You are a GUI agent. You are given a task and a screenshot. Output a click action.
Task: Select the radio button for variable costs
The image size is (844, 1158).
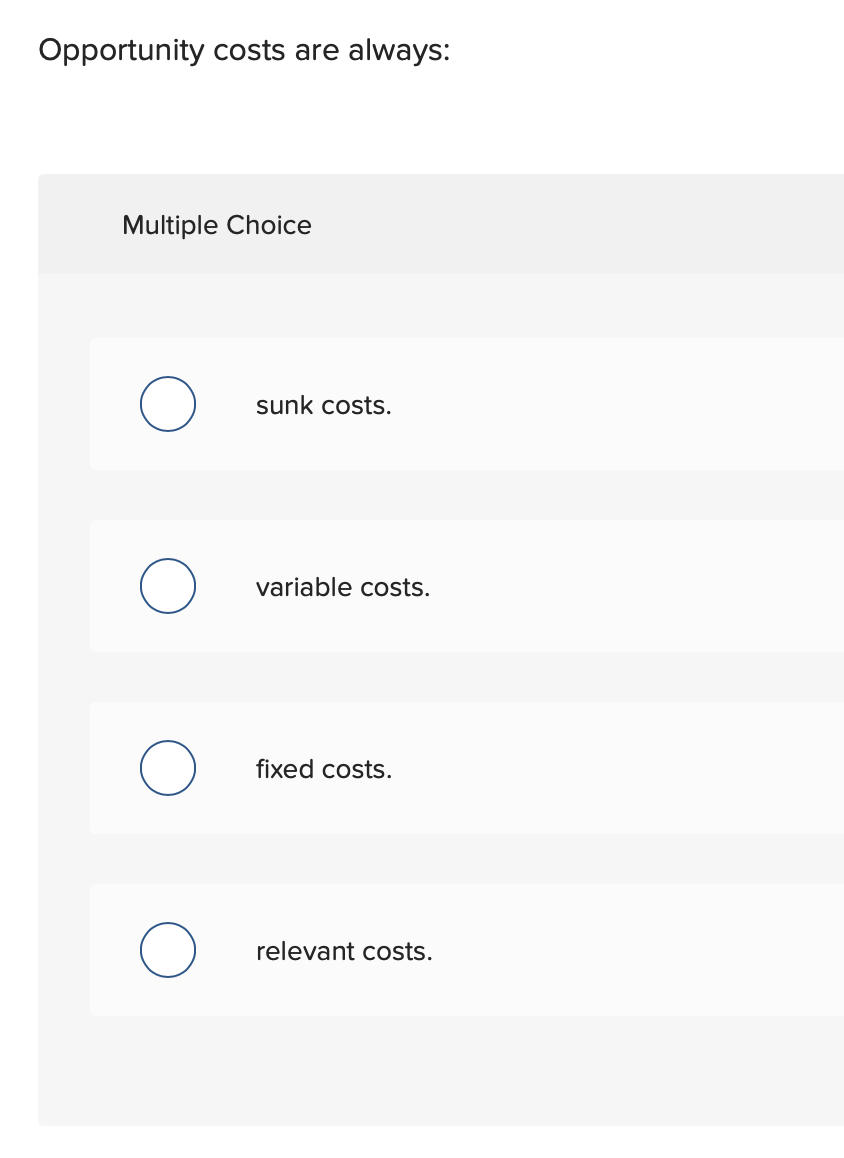[167, 586]
